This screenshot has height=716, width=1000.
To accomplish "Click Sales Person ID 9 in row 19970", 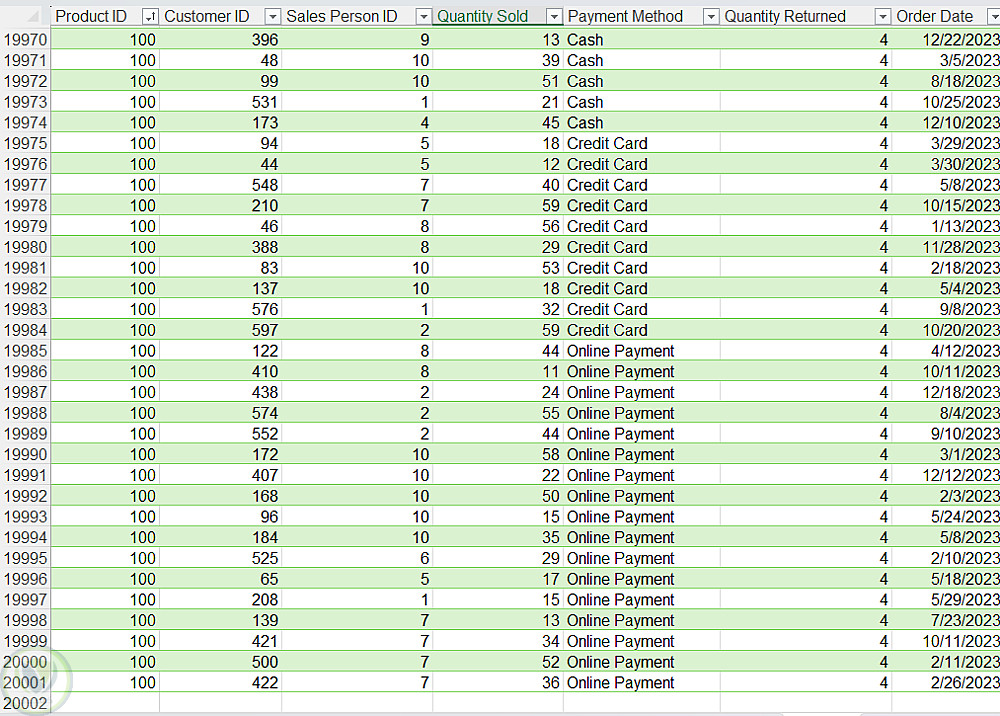I will click(357, 40).
